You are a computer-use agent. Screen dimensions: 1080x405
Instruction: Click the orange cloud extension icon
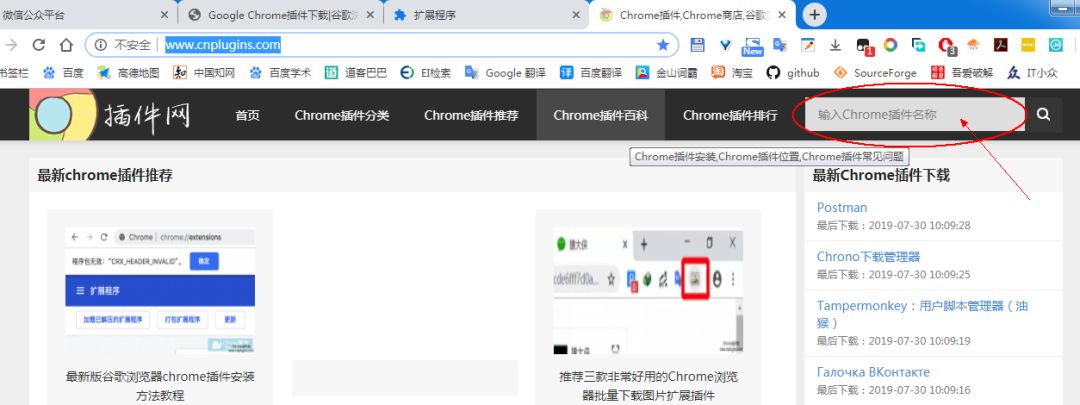(x=973, y=45)
